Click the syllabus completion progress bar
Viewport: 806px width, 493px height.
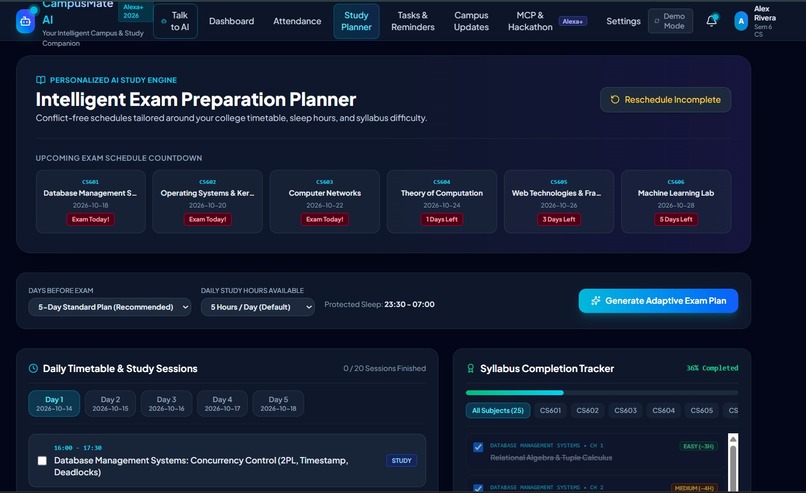point(602,393)
